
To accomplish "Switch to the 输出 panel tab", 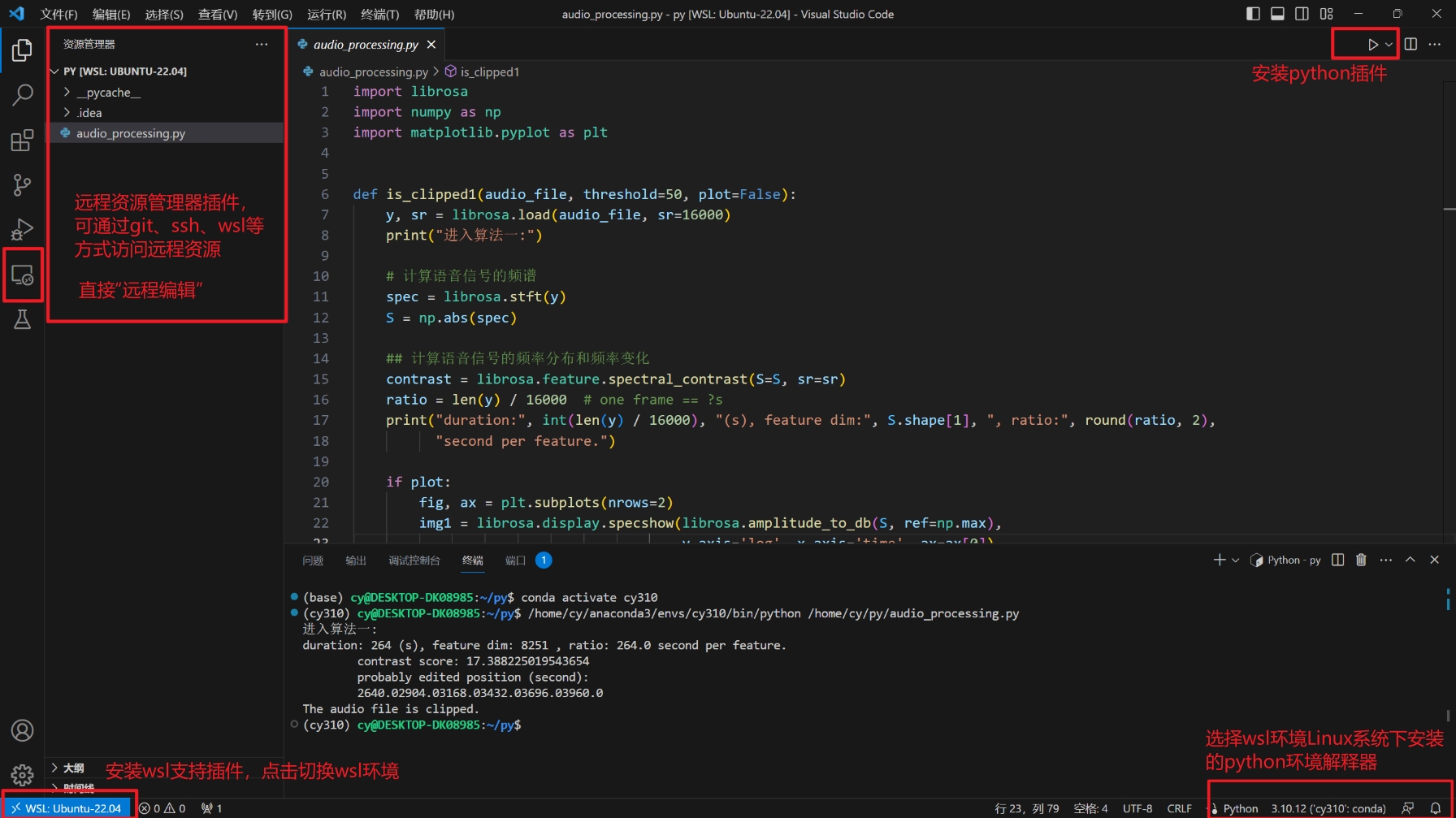I will coord(355,560).
